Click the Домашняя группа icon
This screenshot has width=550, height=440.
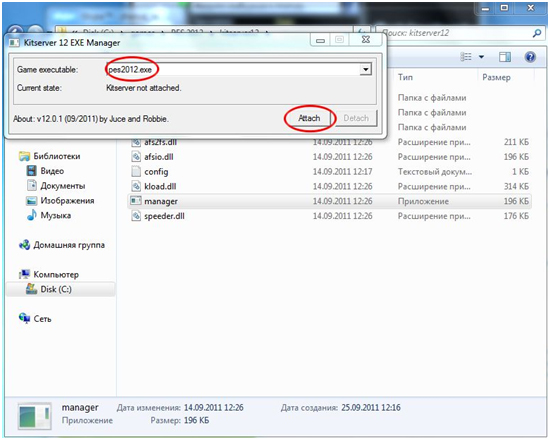coord(25,245)
